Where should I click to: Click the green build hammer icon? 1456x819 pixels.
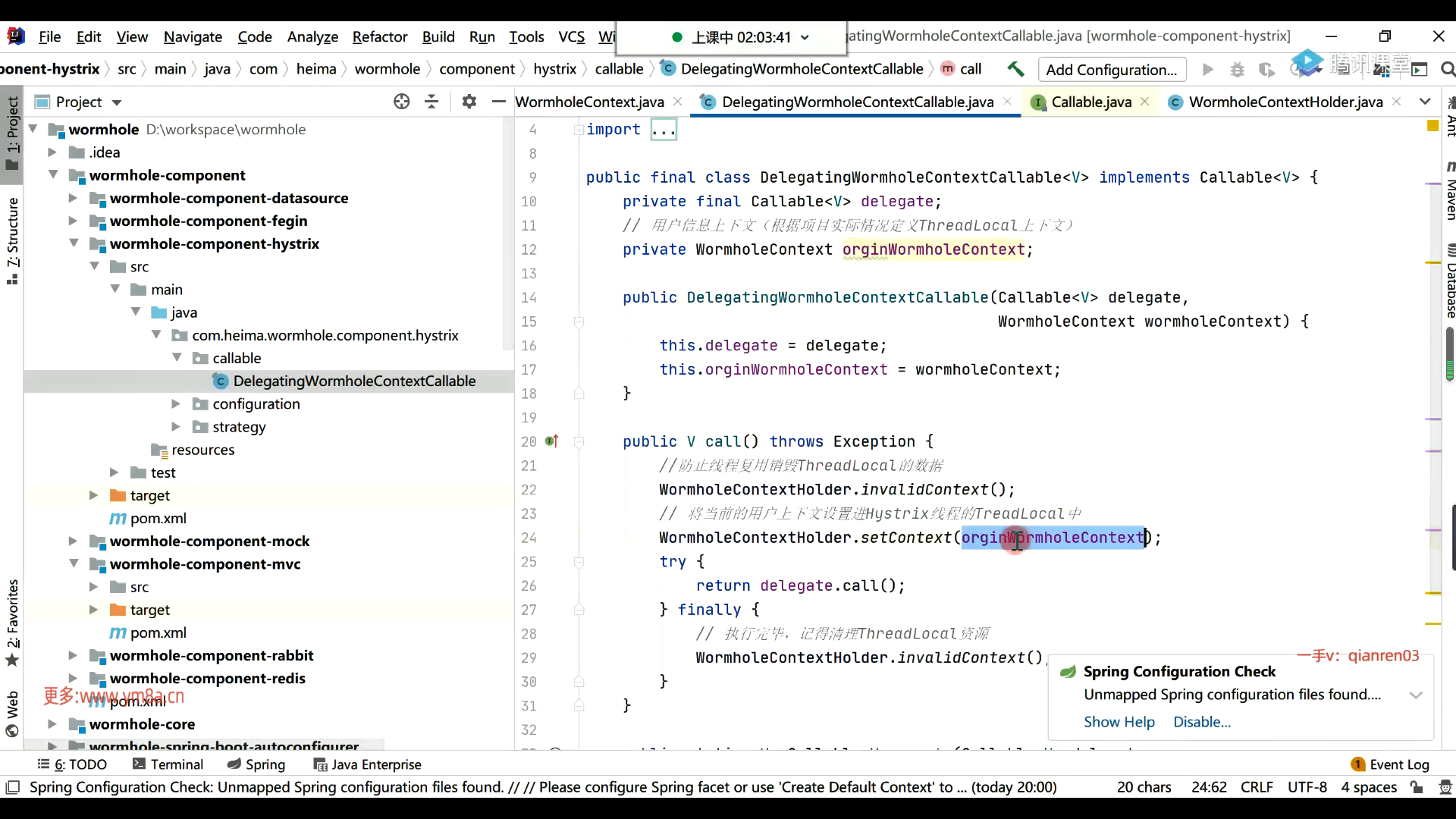1015,69
